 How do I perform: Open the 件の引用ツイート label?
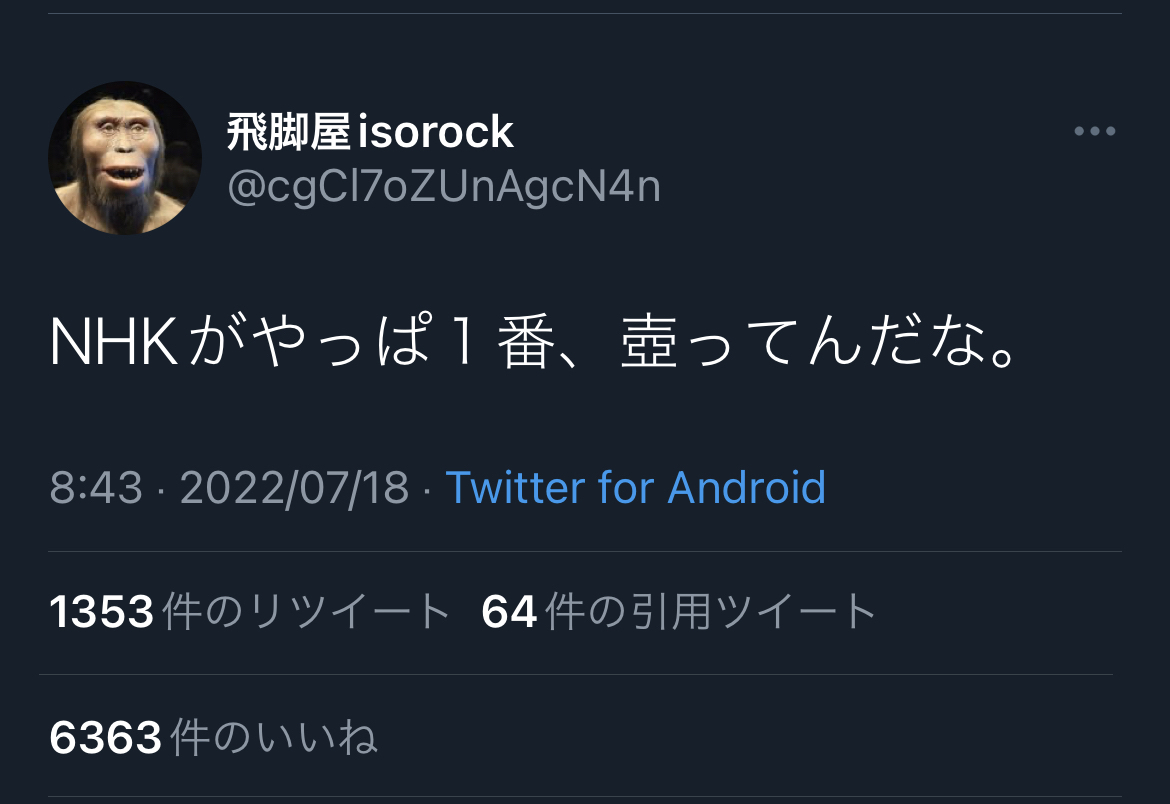[711, 612]
